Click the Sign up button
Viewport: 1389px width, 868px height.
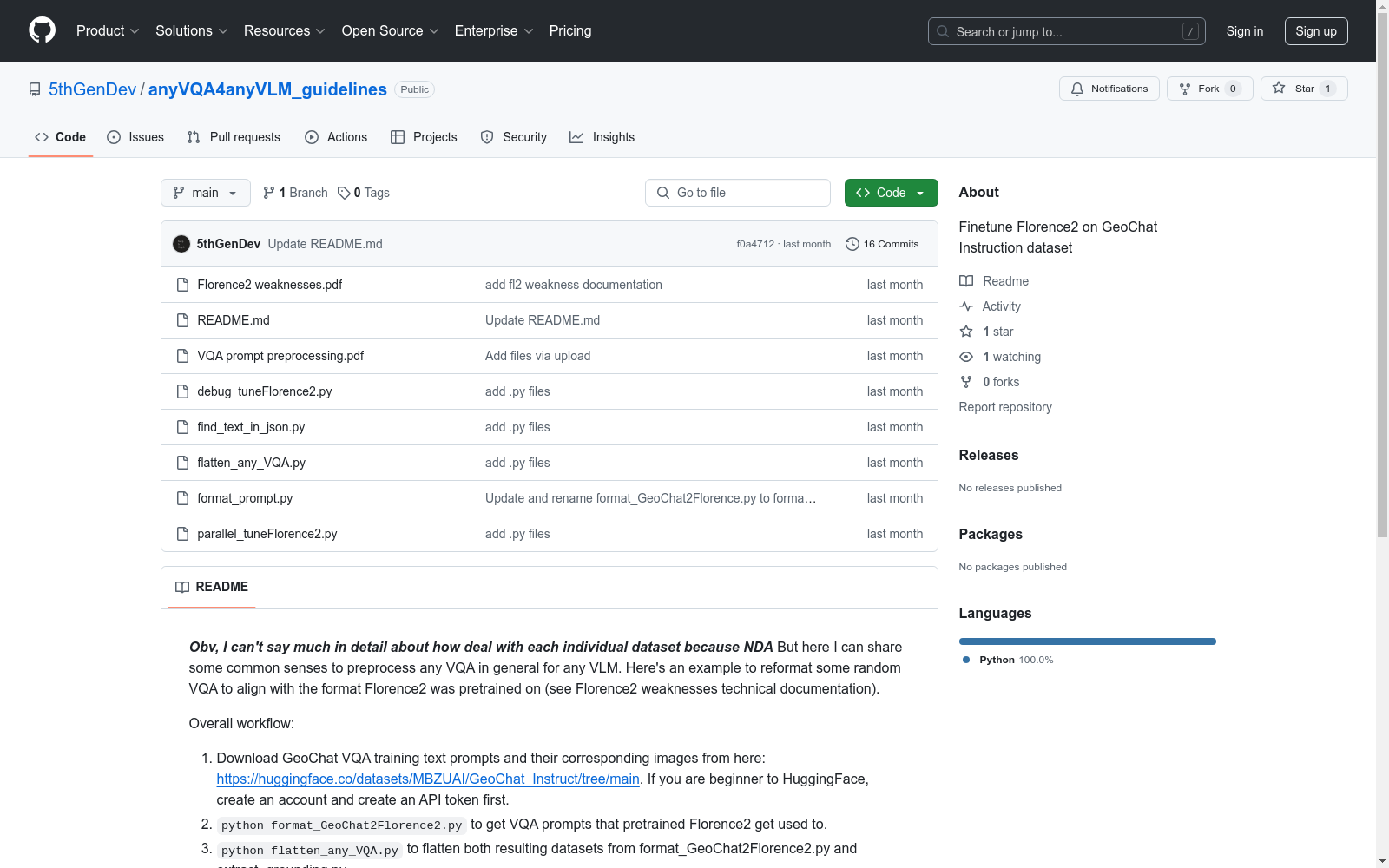1316,31
